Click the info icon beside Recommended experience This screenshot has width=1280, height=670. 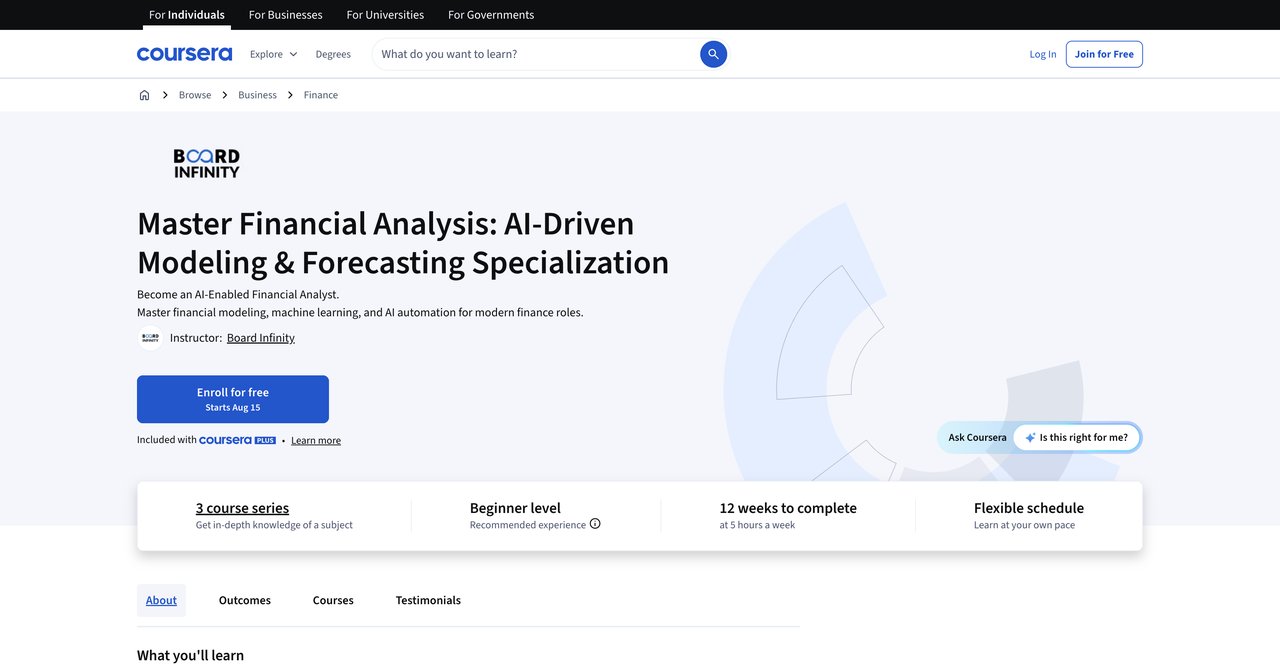coord(595,524)
